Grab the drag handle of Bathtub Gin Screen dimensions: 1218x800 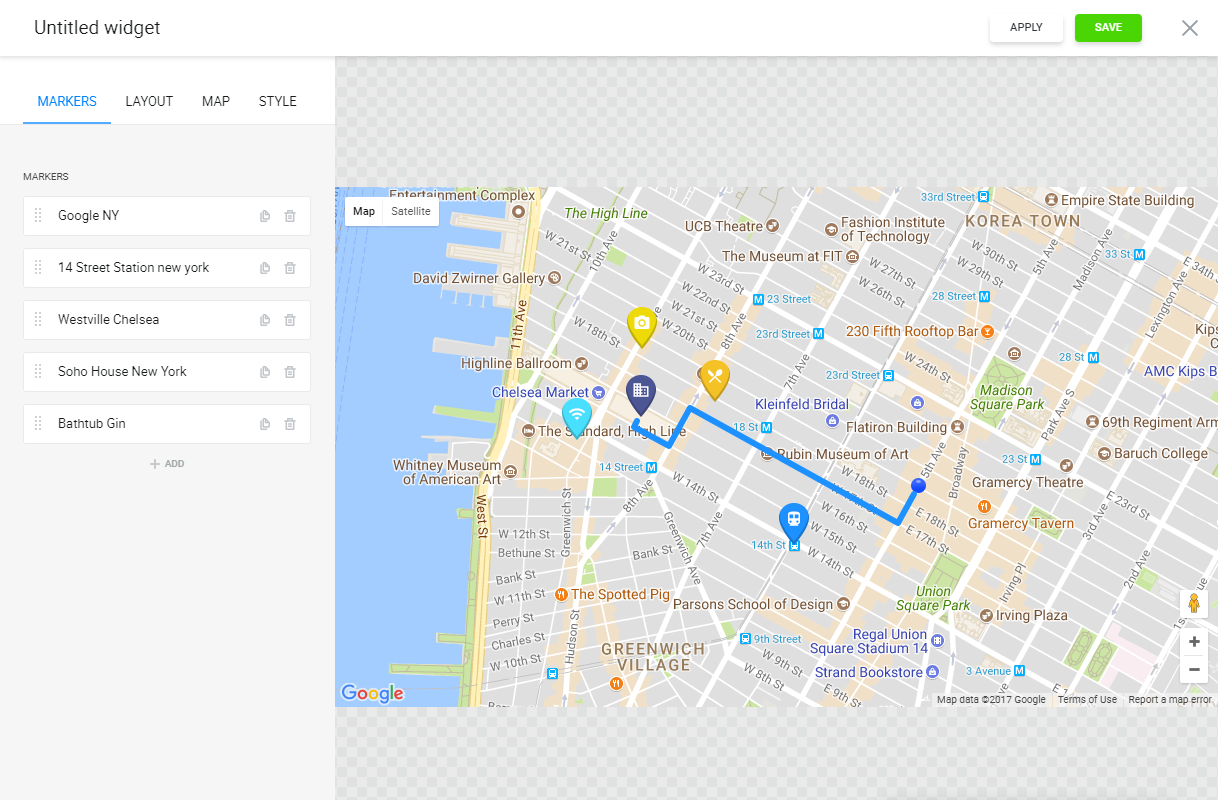38,424
